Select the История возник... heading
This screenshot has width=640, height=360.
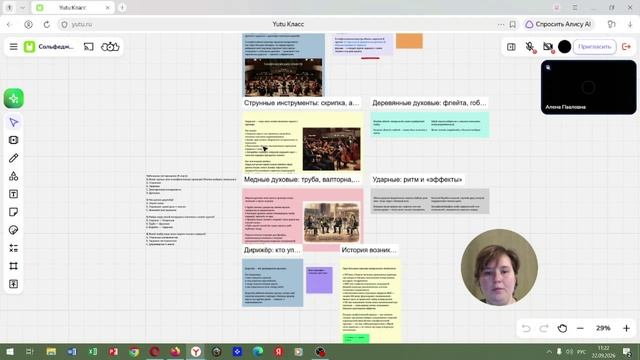(x=369, y=250)
